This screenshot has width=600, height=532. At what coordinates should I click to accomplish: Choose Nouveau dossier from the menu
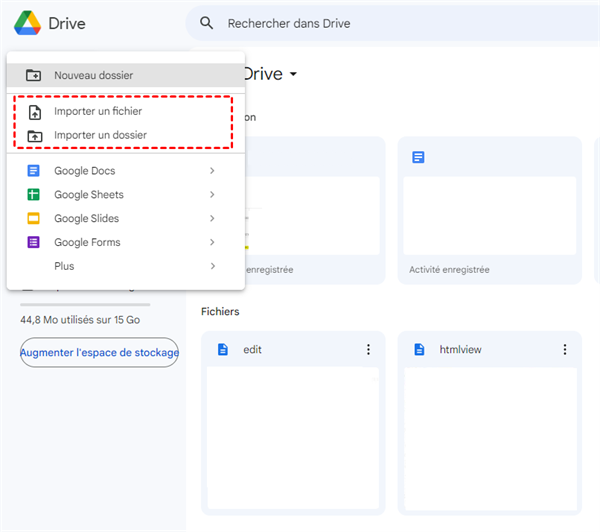tap(93, 75)
